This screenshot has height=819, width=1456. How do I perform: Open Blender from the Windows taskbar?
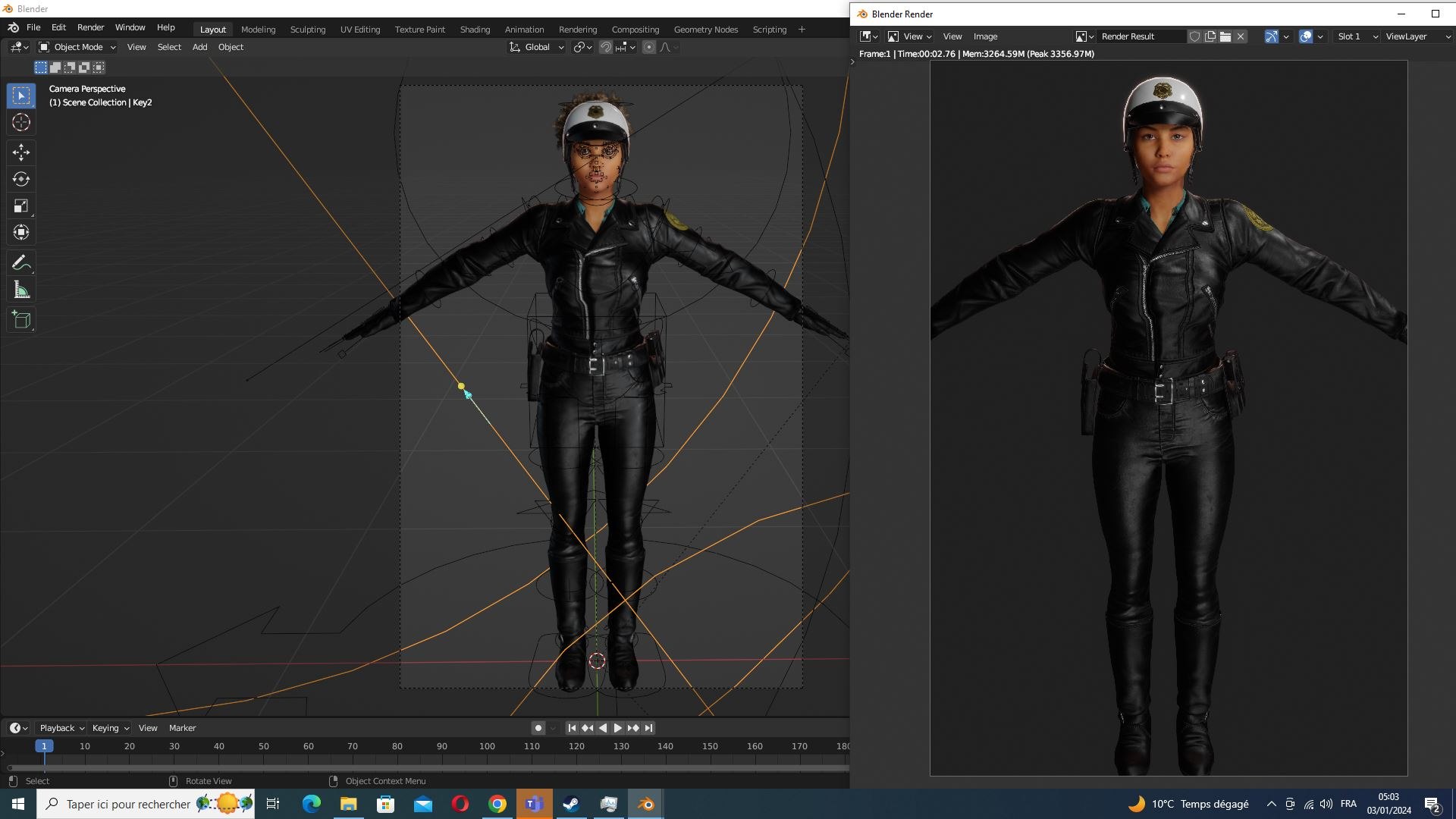(x=646, y=804)
